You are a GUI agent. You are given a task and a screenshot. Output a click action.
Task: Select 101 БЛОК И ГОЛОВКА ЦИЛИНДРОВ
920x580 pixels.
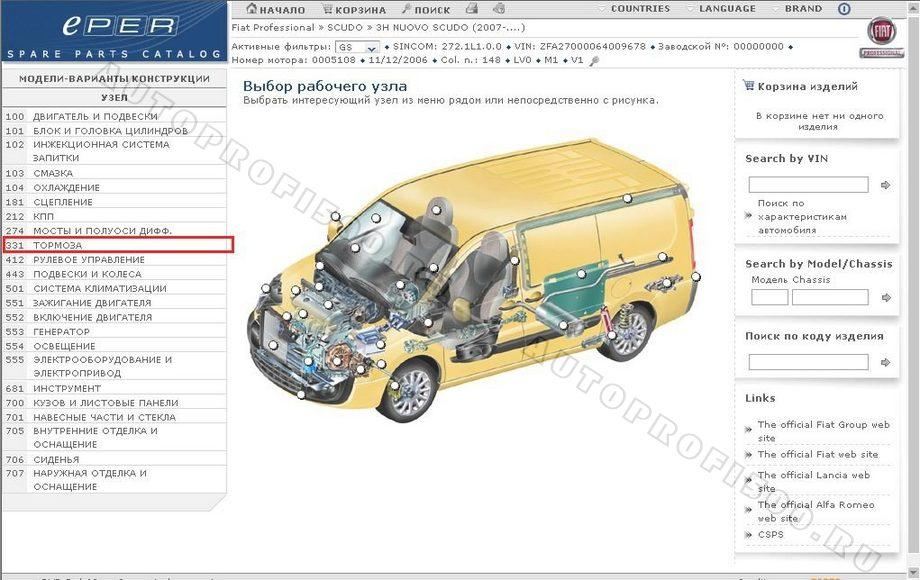tap(114, 131)
